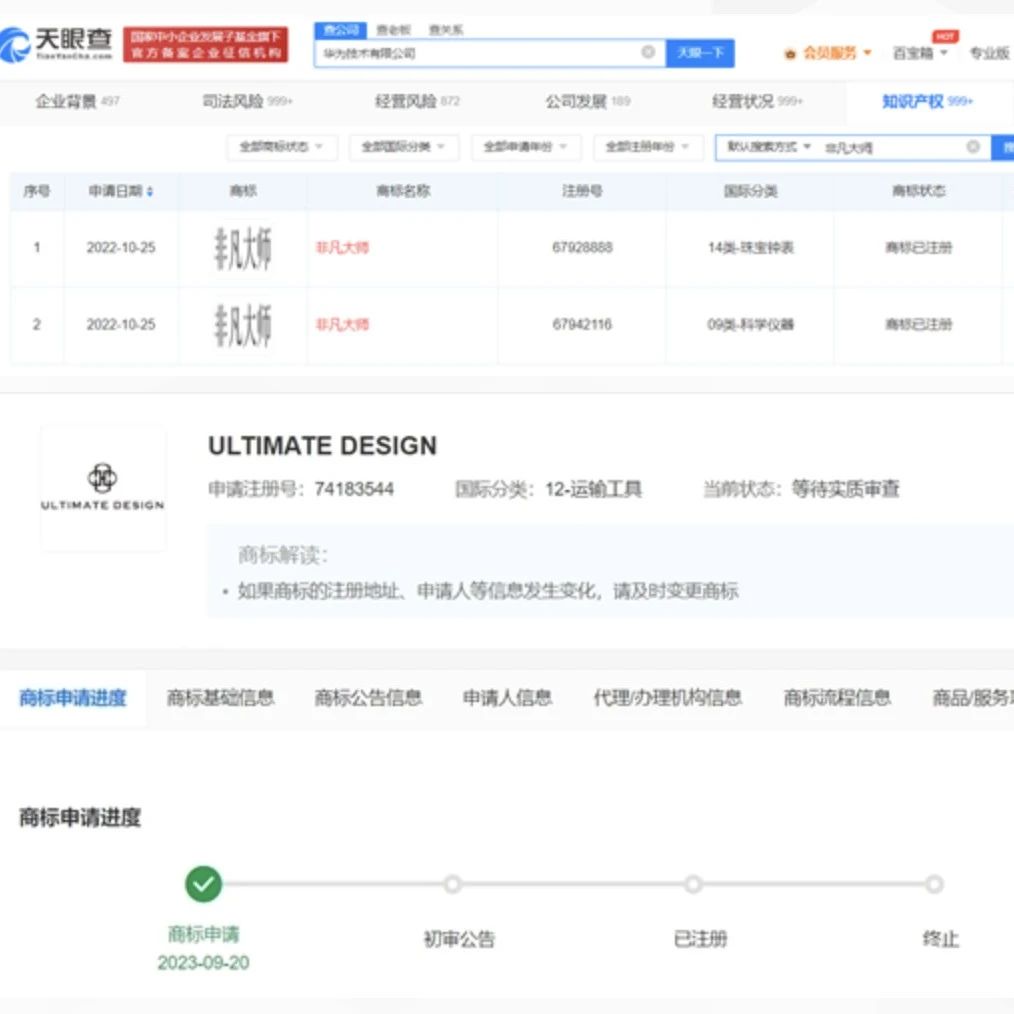
Task: Select the 代理/办理机构信息 tab
Action: (x=668, y=698)
